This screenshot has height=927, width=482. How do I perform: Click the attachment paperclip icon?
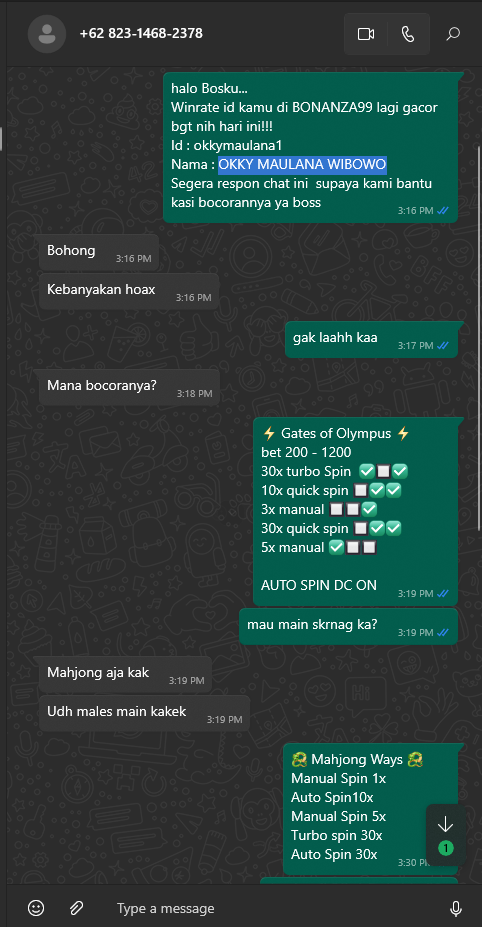click(x=76, y=907)
